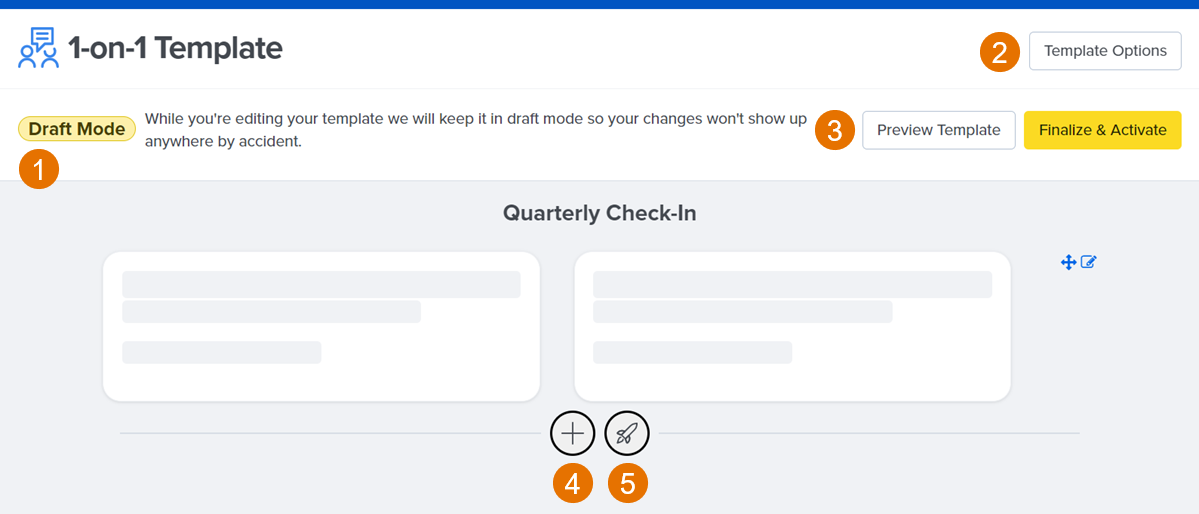
Task: Select the right placeholder card
Action: [792, 327]
